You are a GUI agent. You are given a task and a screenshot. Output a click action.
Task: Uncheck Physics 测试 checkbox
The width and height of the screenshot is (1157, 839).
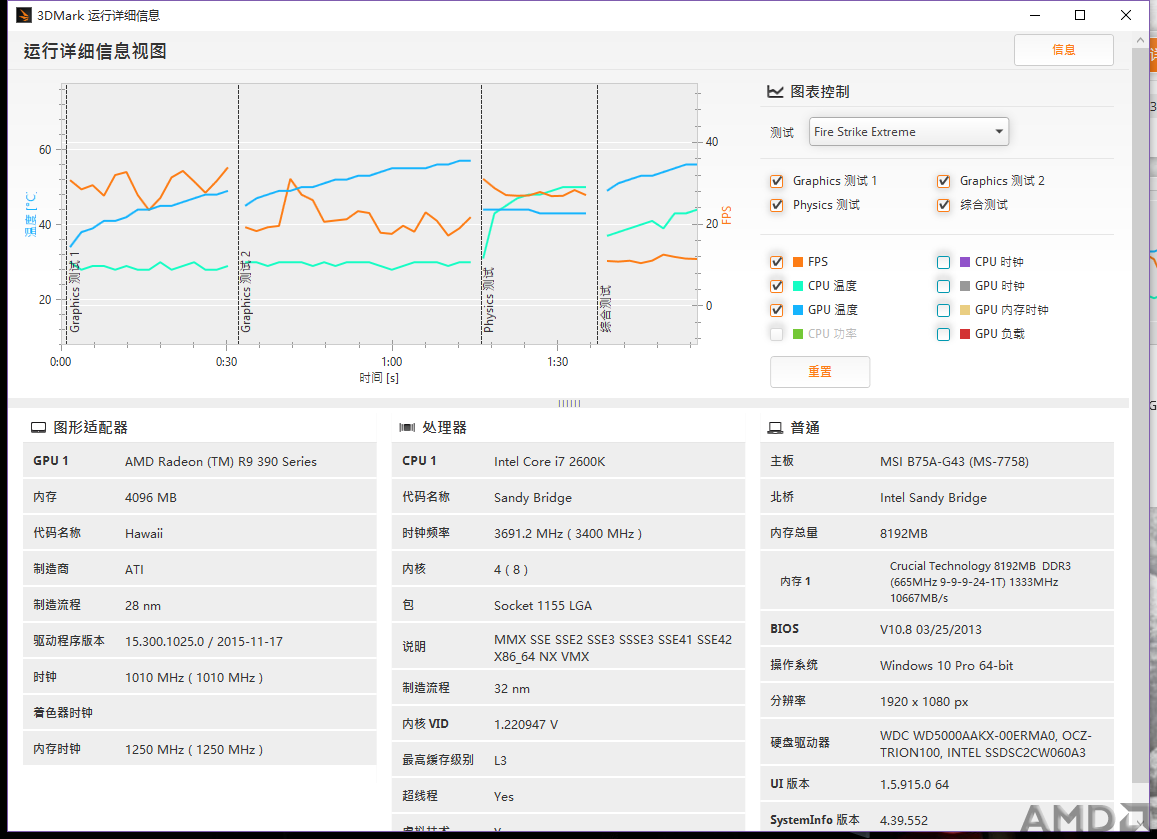tap(776, 205)
